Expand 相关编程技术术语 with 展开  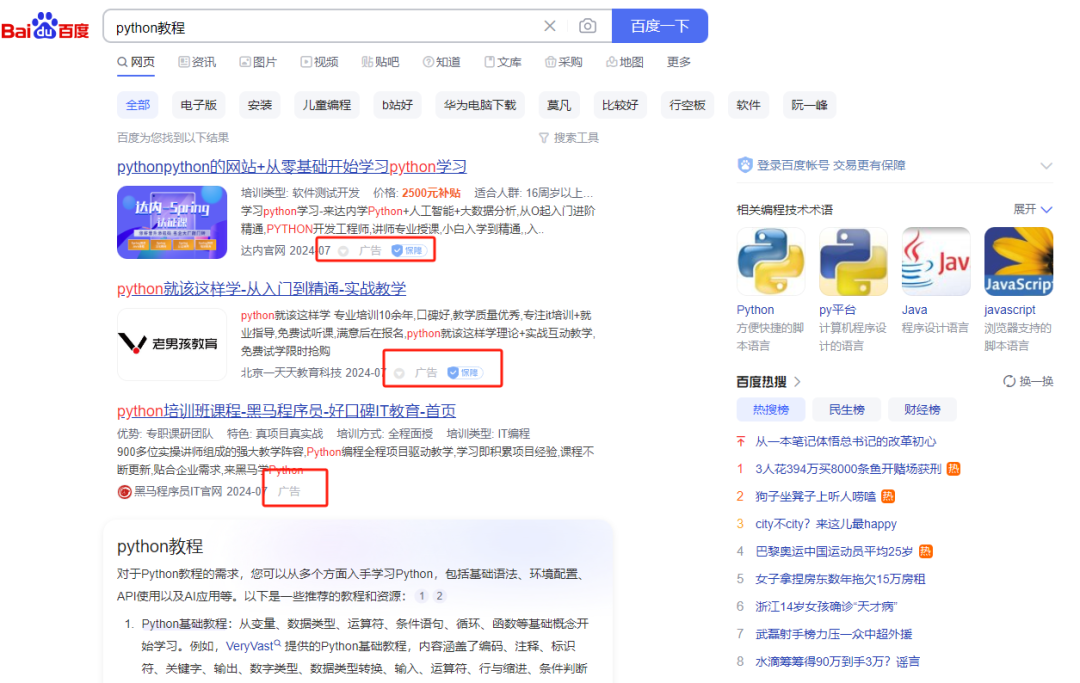1032,209
